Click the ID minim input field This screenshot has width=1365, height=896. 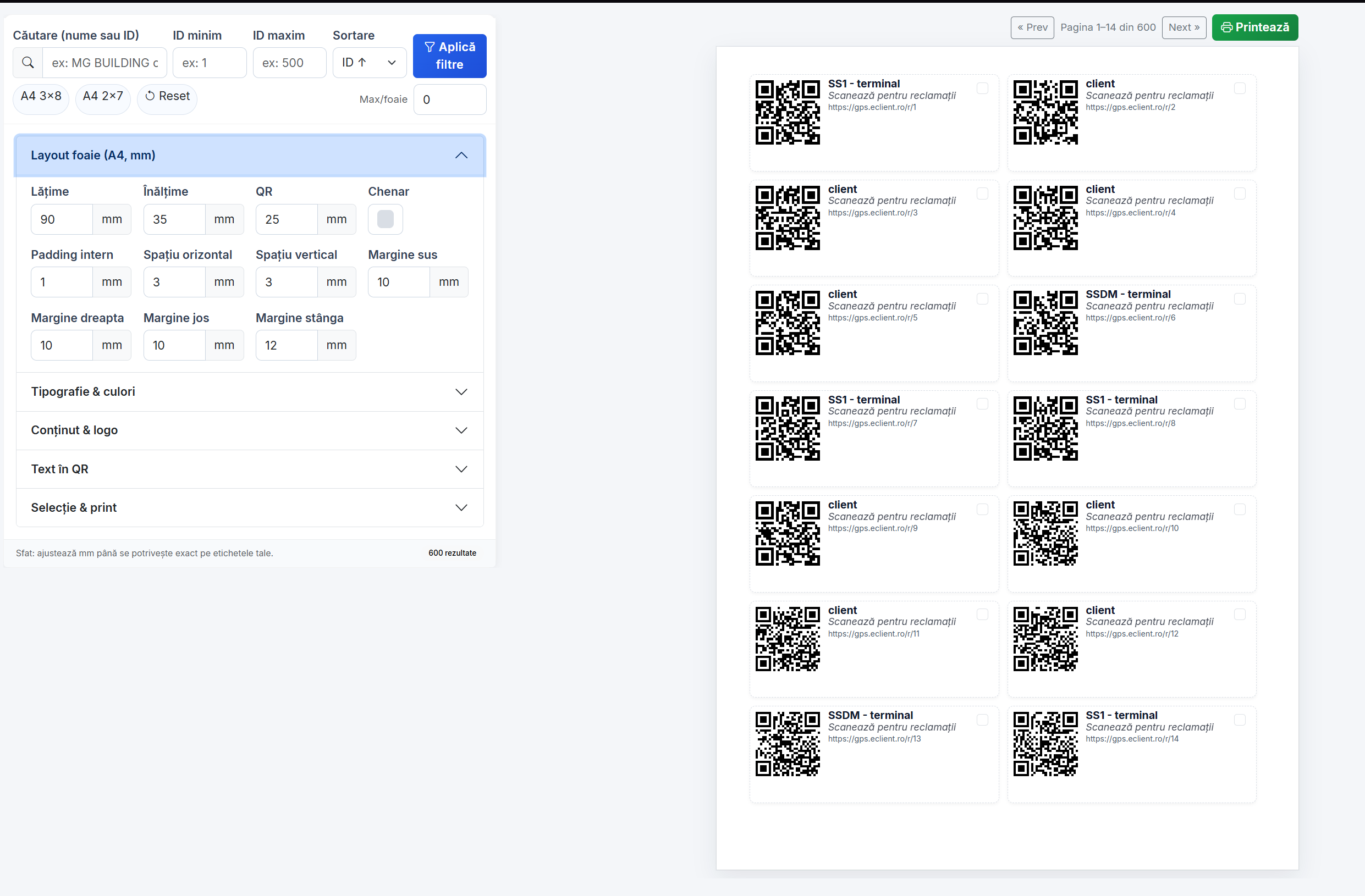tap(210, 63)
